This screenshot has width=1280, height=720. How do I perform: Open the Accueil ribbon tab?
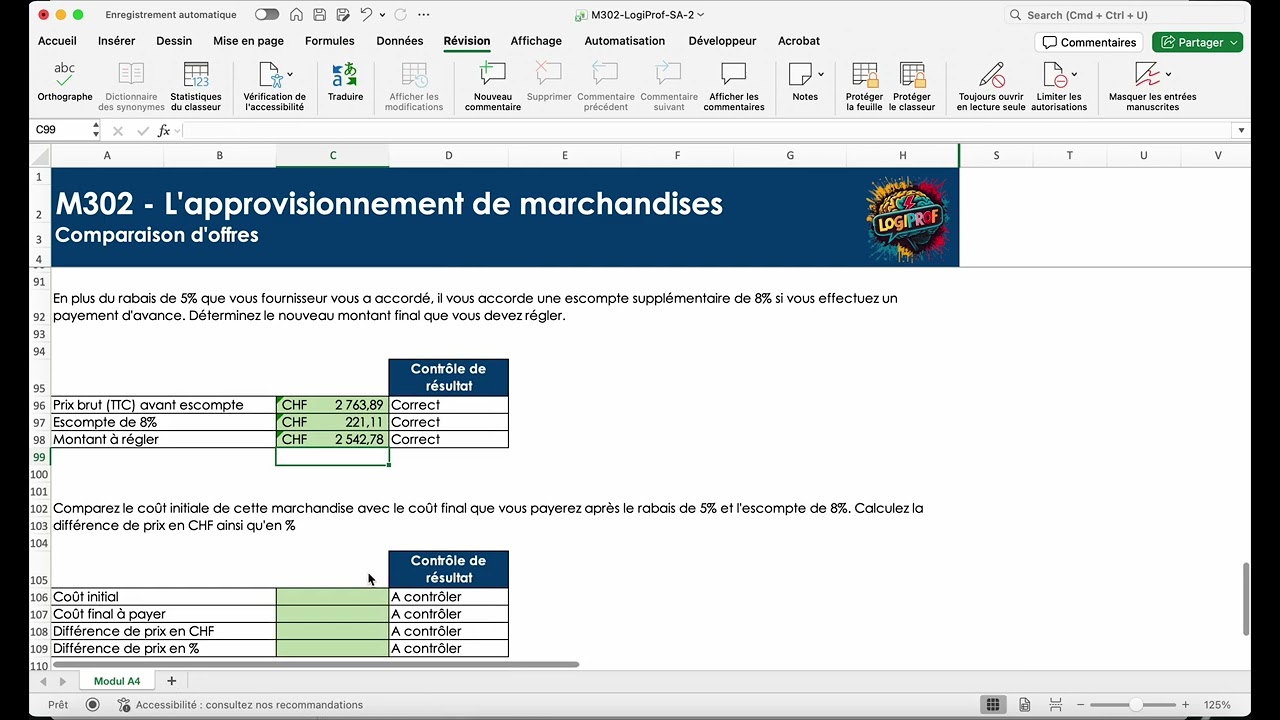click(x=57, y=41)
